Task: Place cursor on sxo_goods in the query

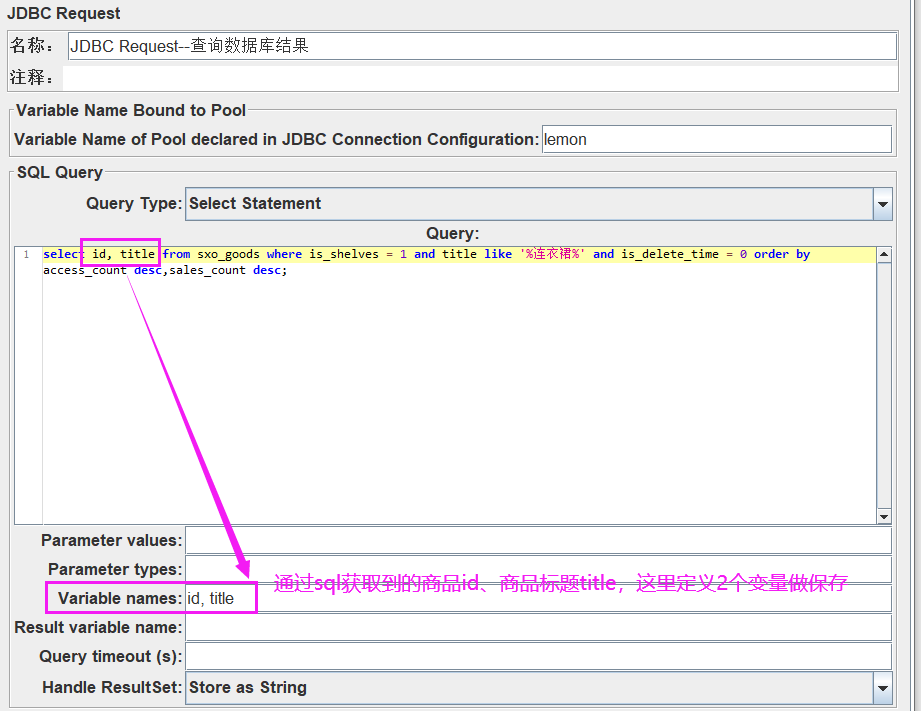Action: click(x=228, y=254)
